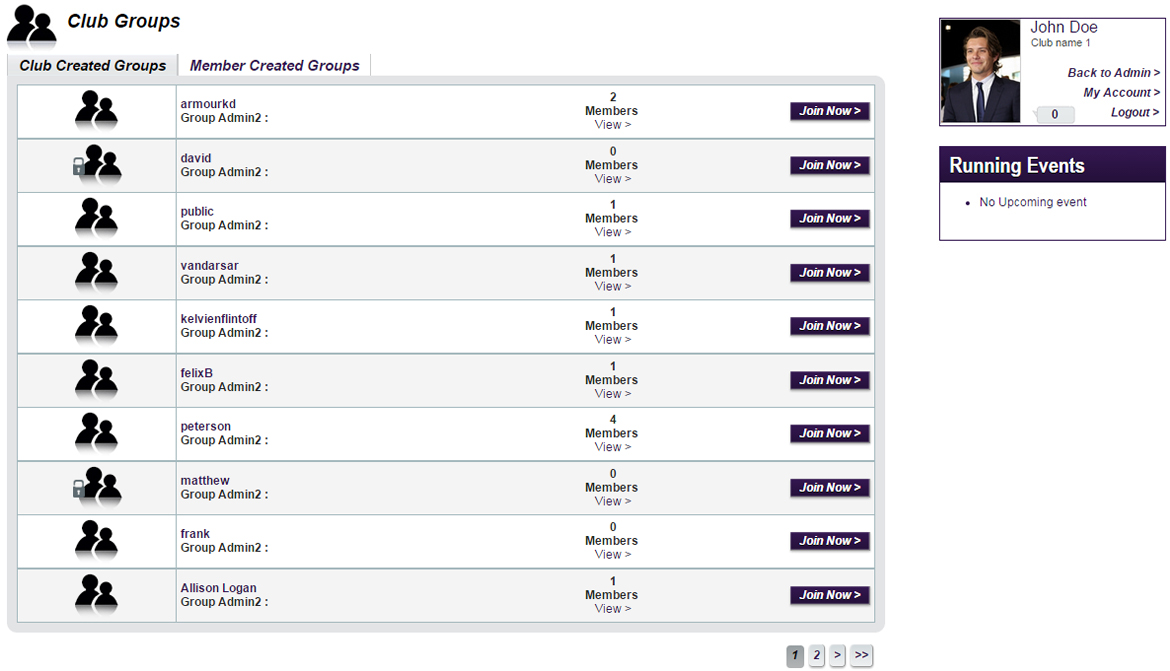1170x671 pixels.
Task: Click Back to Admin
Action: (1112, 72)
